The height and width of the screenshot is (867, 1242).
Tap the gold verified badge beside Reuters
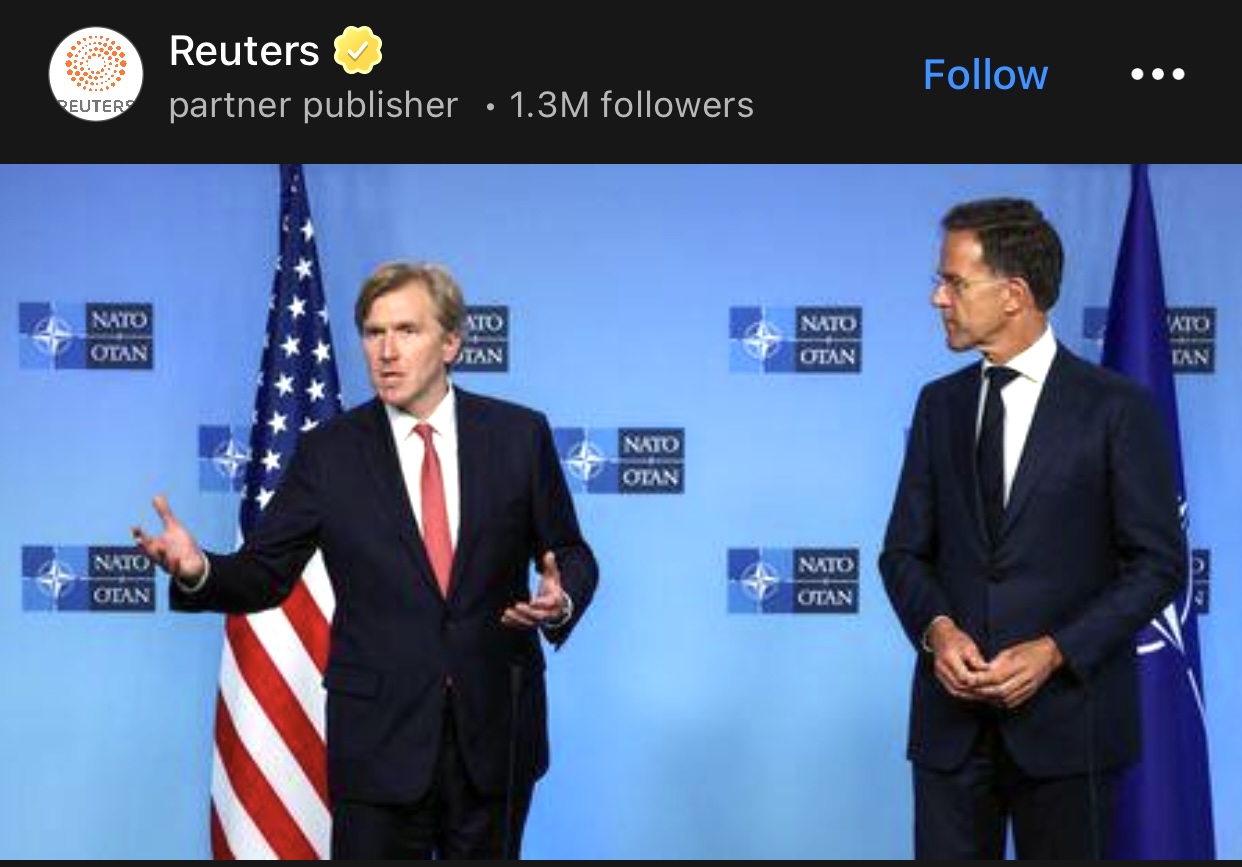[x=358, y=50]
